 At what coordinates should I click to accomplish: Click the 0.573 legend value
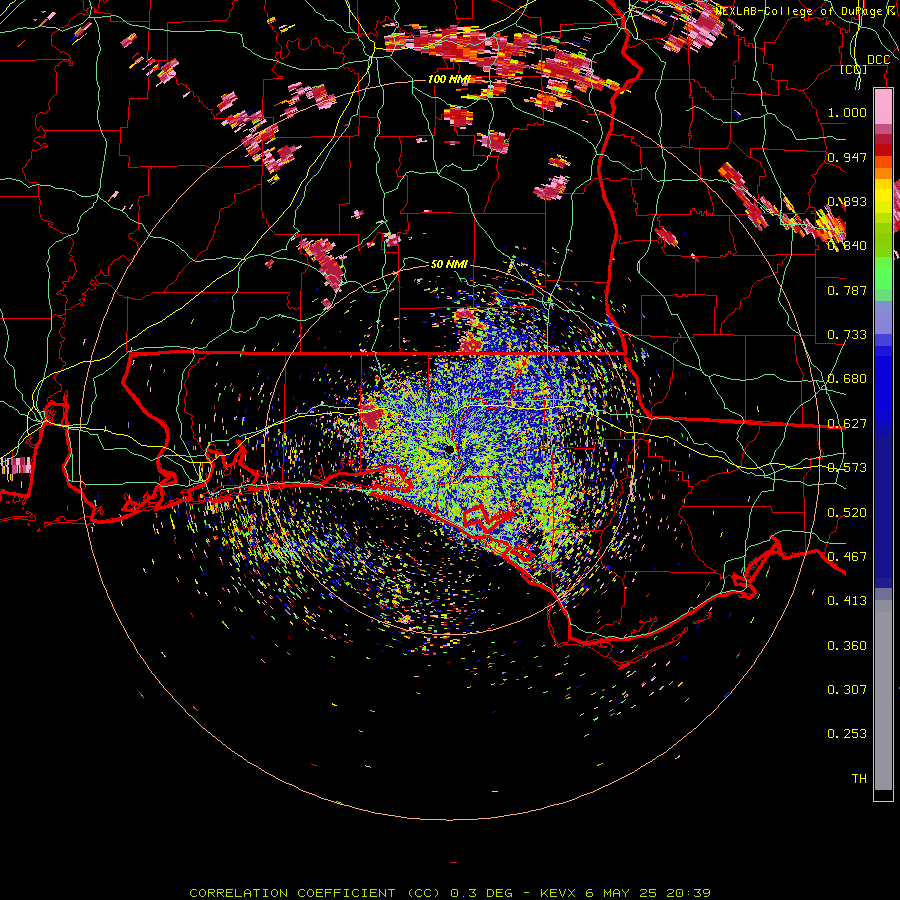click(x=847, y=468)
